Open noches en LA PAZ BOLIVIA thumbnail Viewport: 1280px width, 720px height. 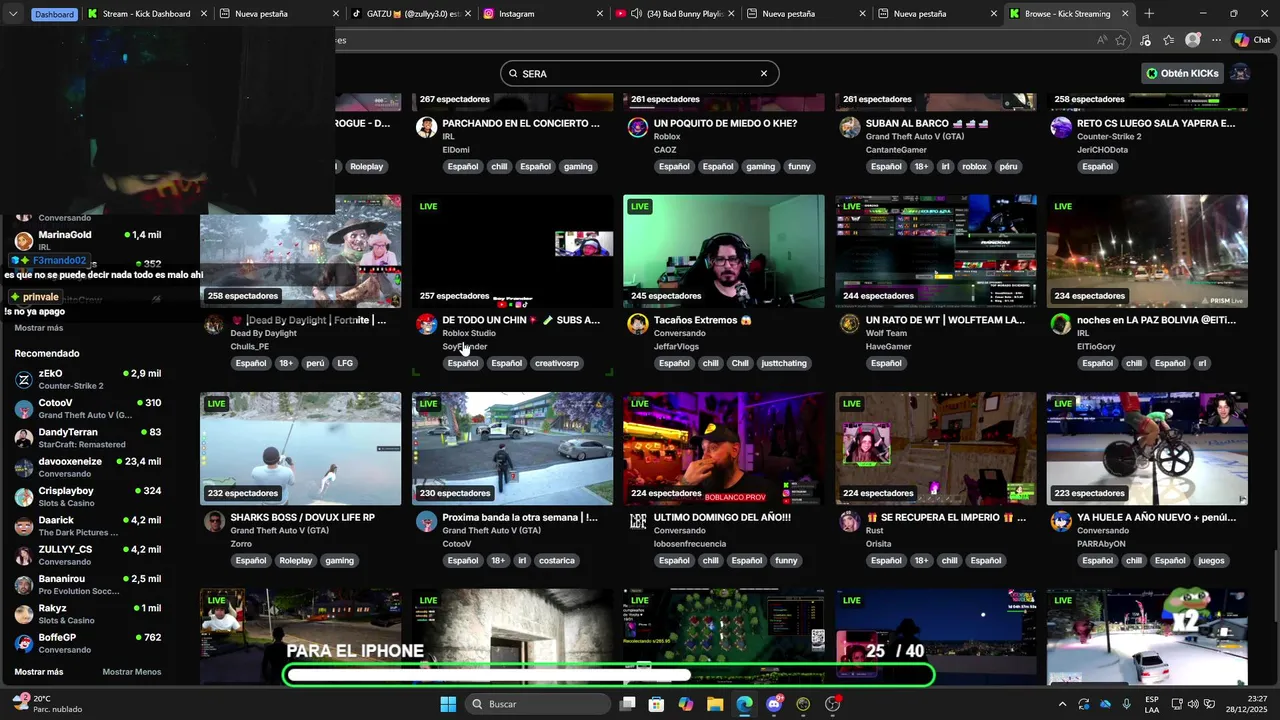coord(1147,251)
